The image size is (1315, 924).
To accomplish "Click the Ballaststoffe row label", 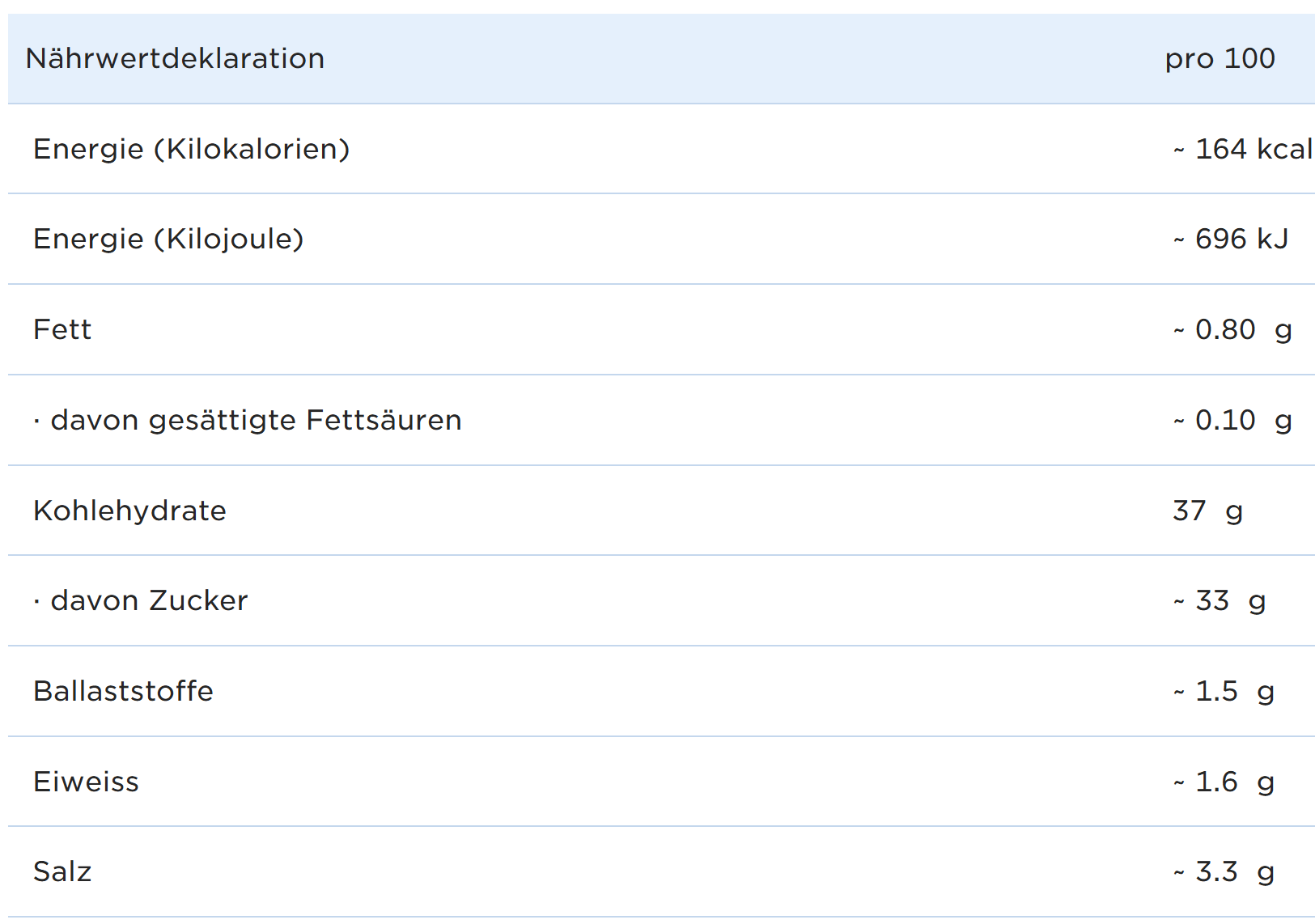I will [123, 692].
